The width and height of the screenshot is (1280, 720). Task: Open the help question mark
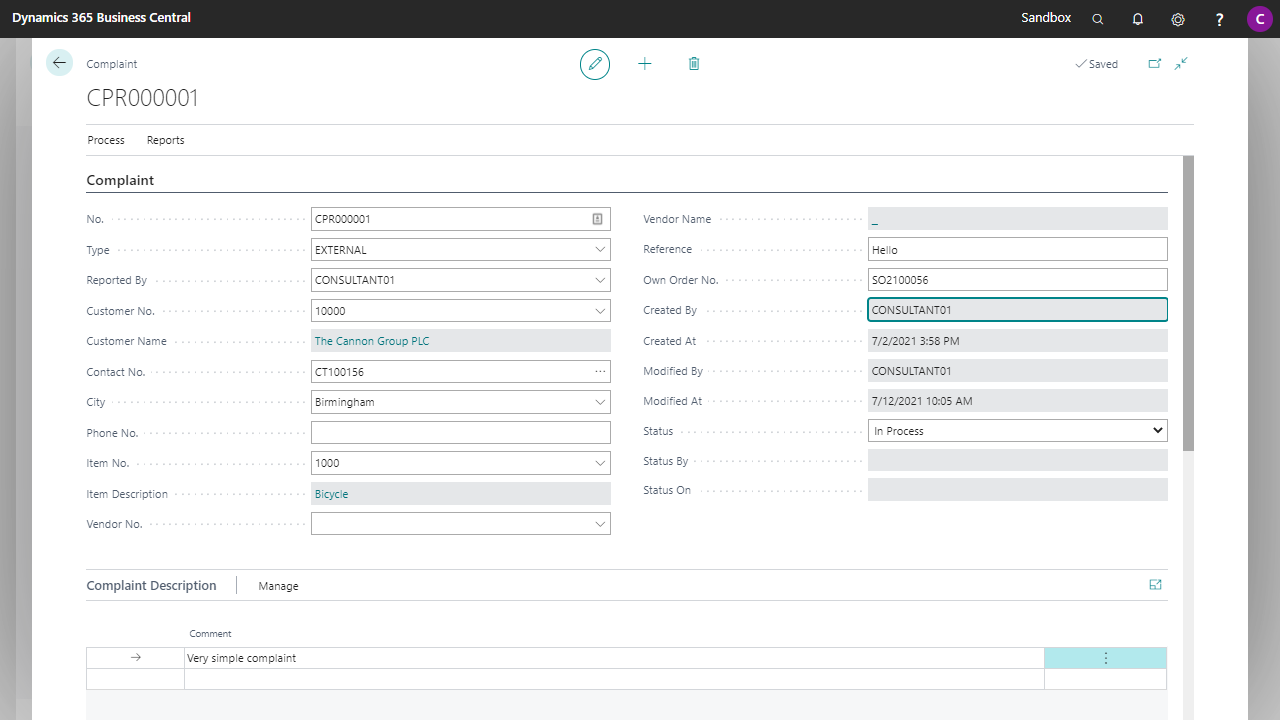(x=1218, y=18)
